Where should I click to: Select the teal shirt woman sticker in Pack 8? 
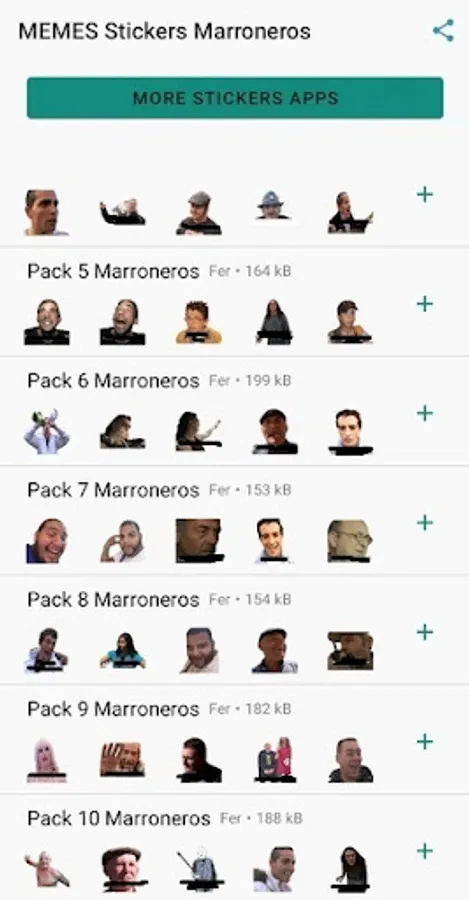click(123, 650)
